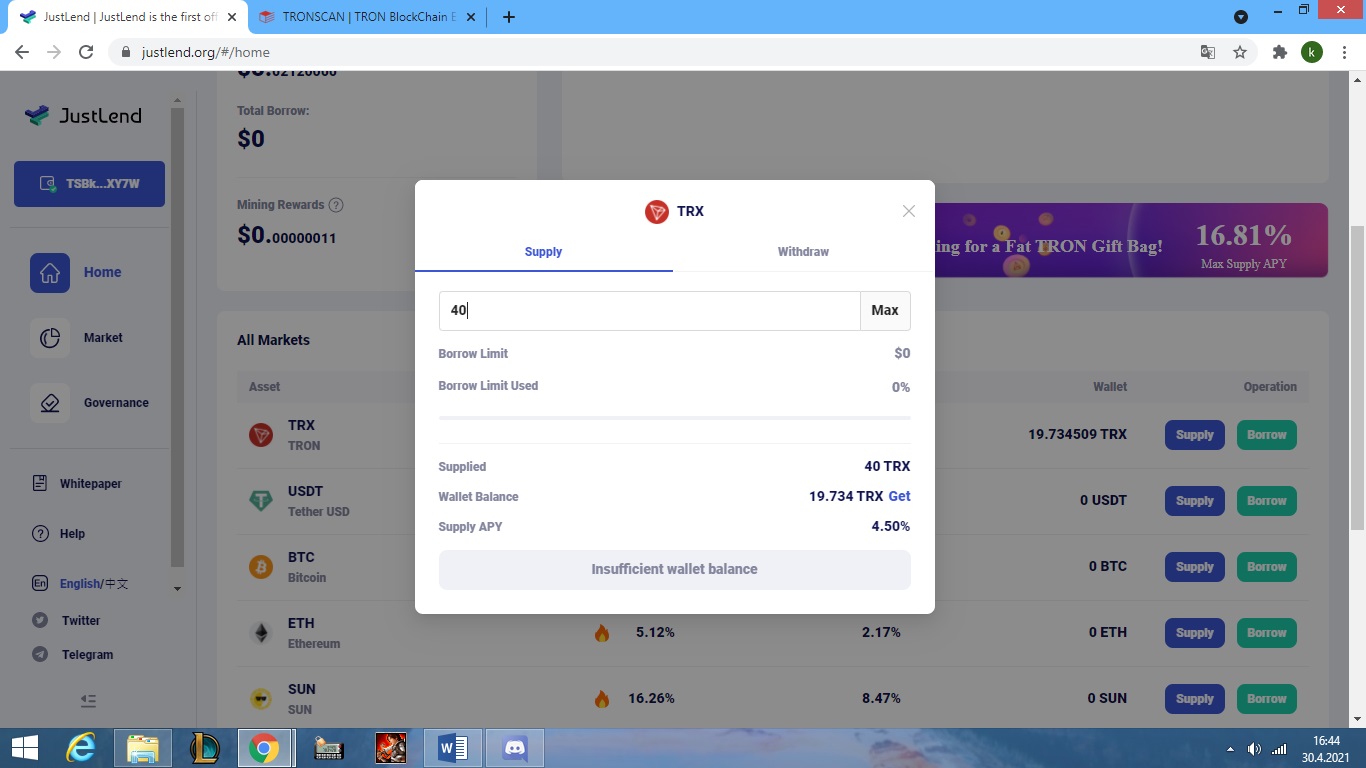The image size is (1366, 768).
Task: Click the Home menu label in the sidebar
Action: click(102, 272)
